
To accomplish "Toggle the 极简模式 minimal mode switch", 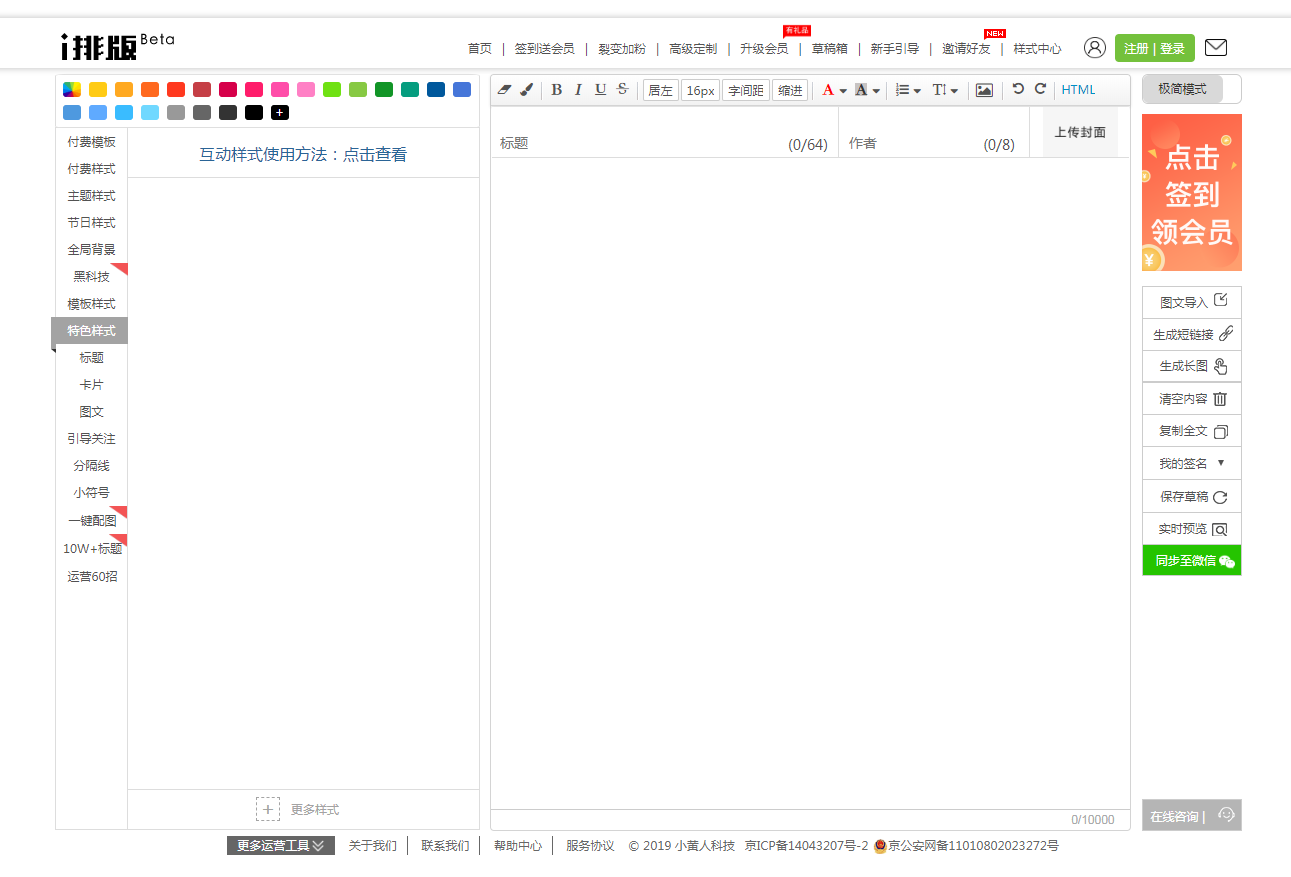I will [1192, 89].
